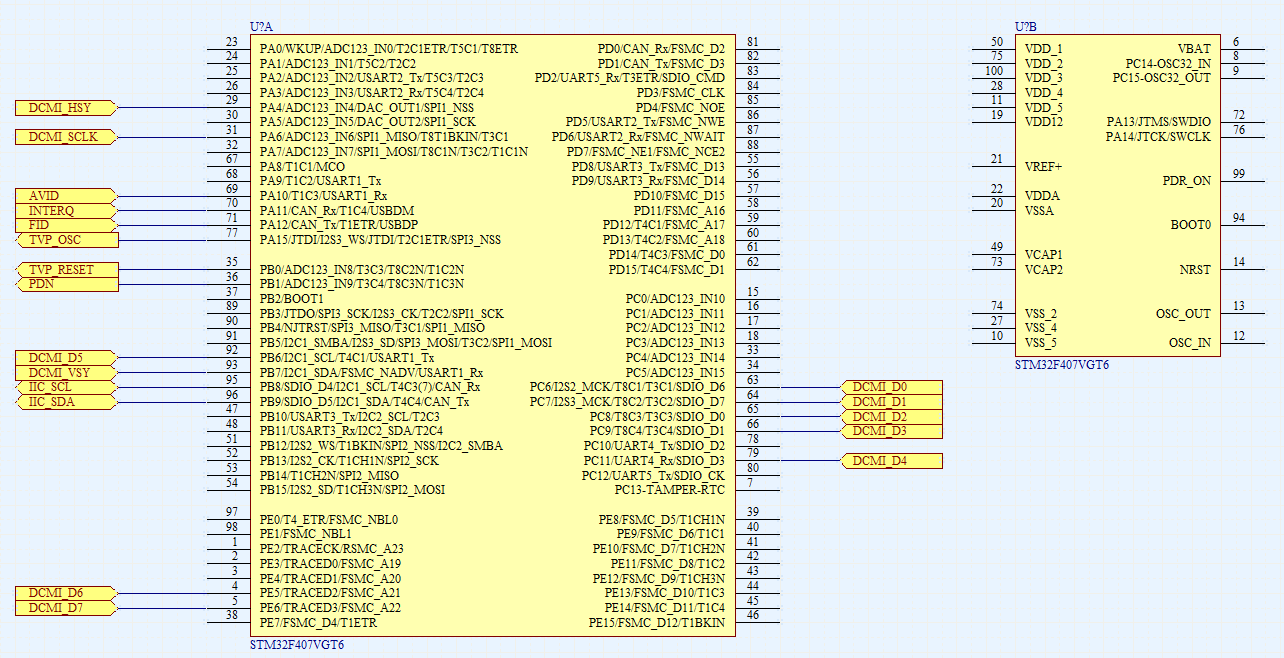Select pin PB14/T1CH2N/SPI2_MISO
Viewport: 1284px width, 658px height.
329,475
